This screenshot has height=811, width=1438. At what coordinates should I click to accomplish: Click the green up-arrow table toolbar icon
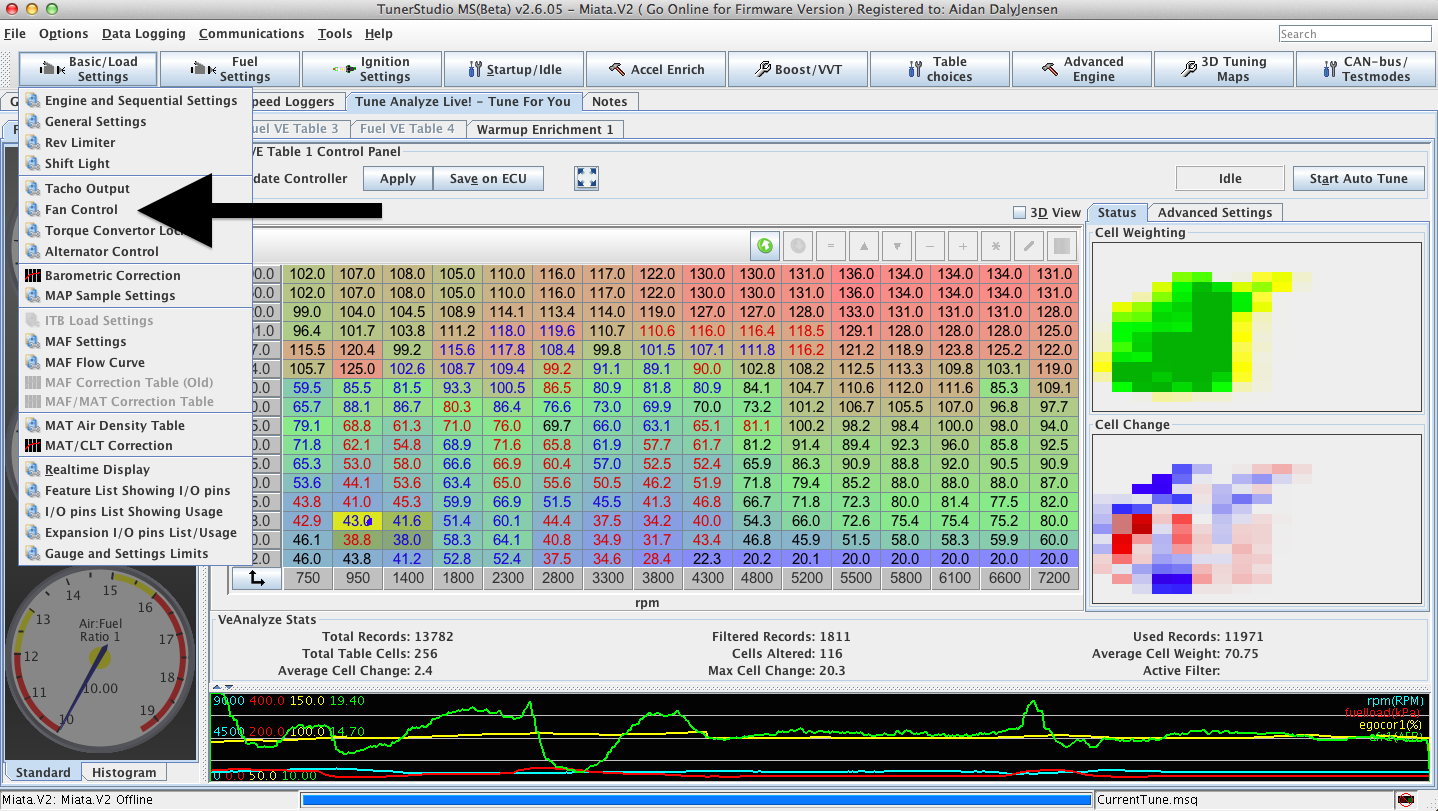(x=766, y=246)
